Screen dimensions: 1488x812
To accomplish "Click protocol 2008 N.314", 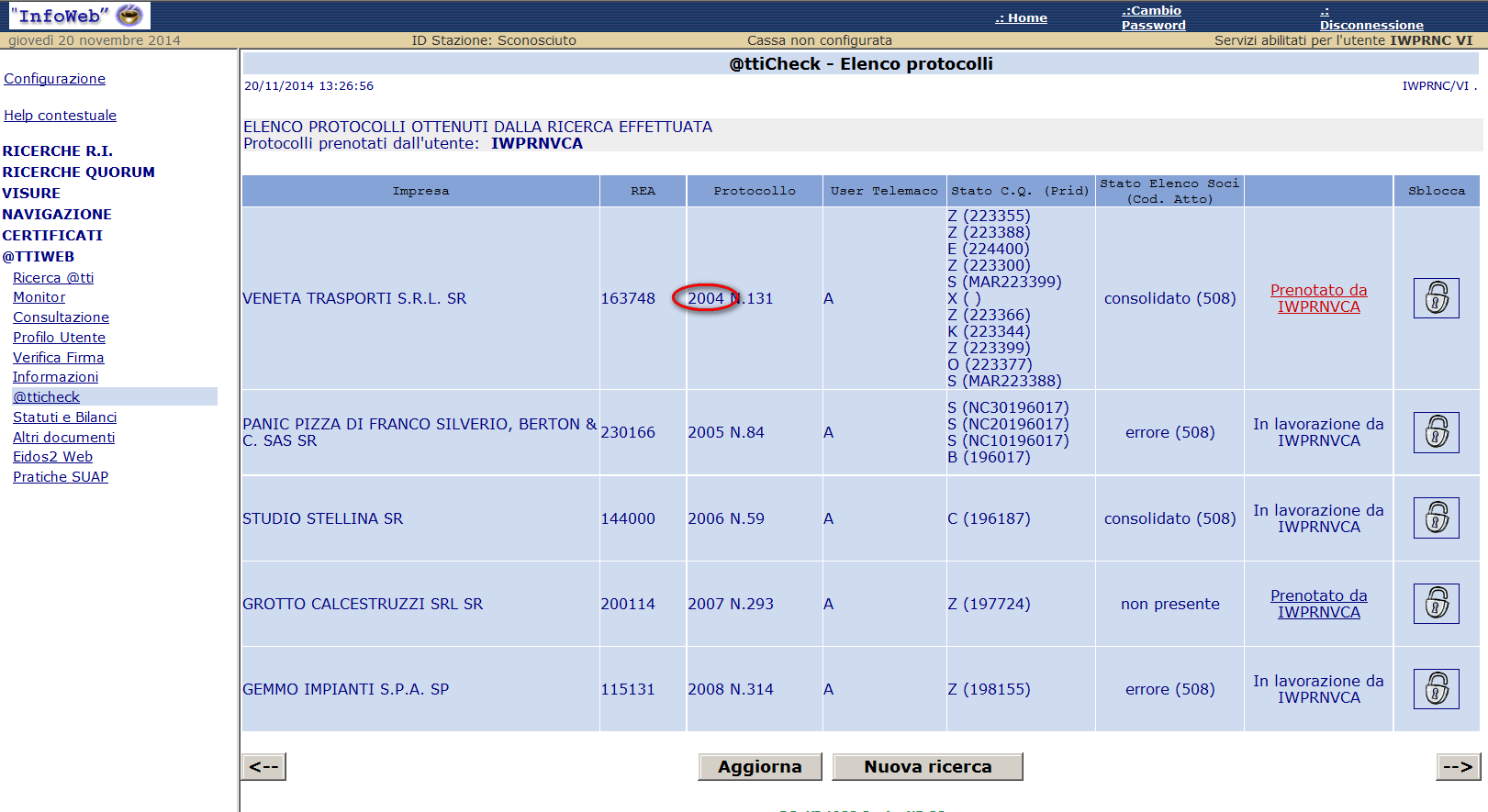I will pyautogui.click(x=731, y=689).
